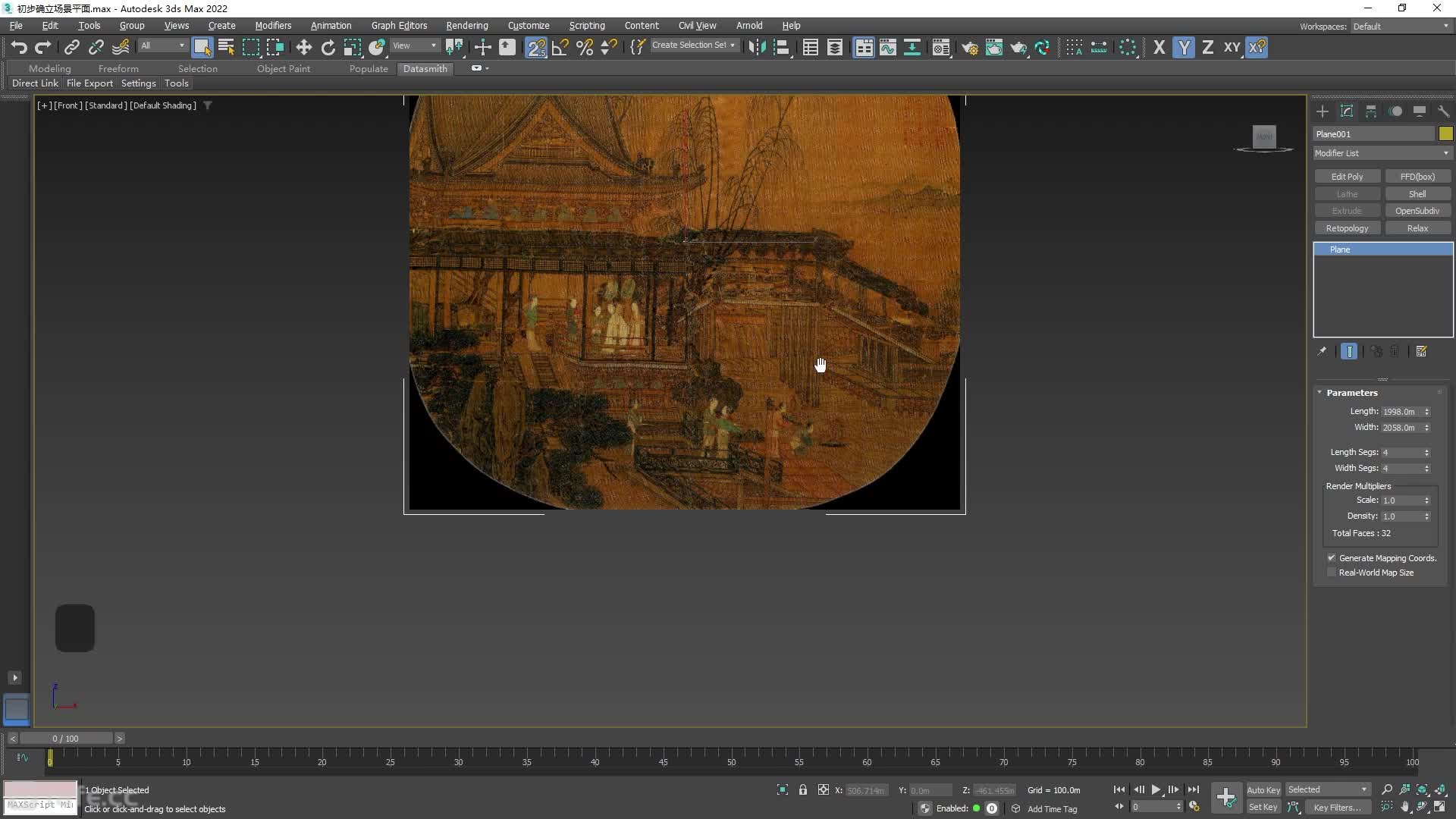Open the Graph Editors menu

point(399,26)
